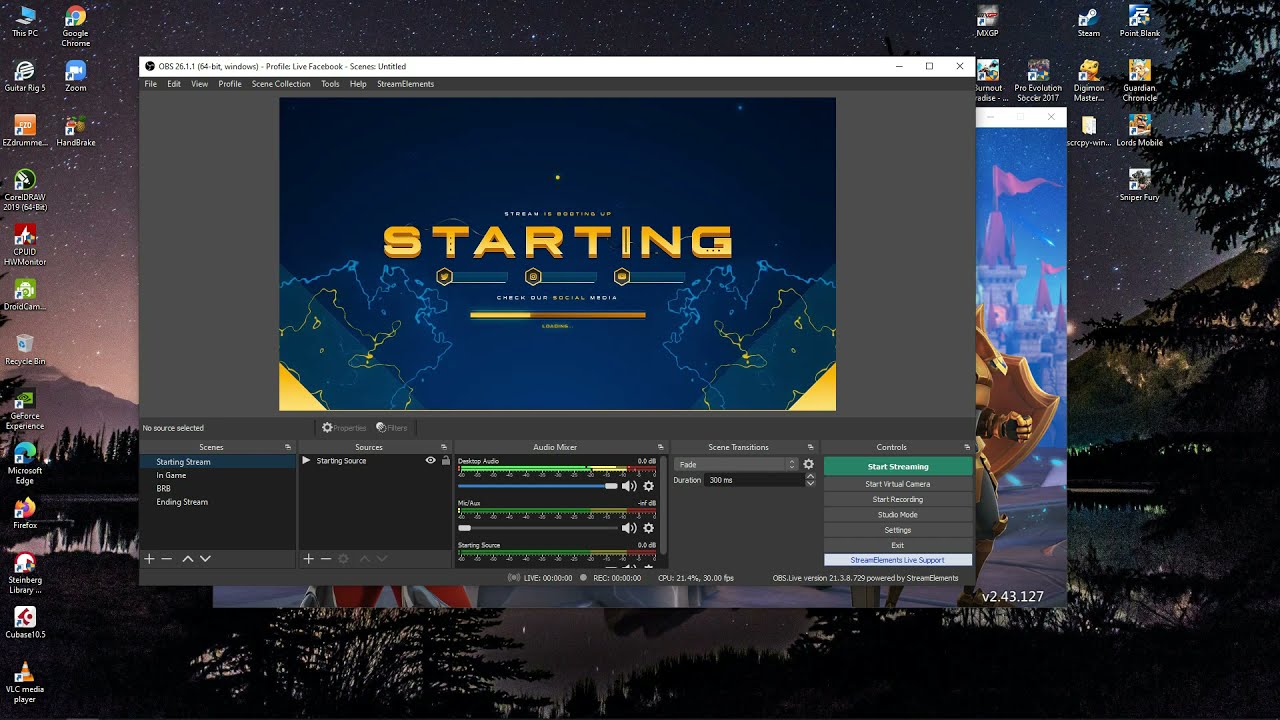Expand Starting Source play triangle
Viewport: 1280px width, 720px height.
tap(306, 461)
